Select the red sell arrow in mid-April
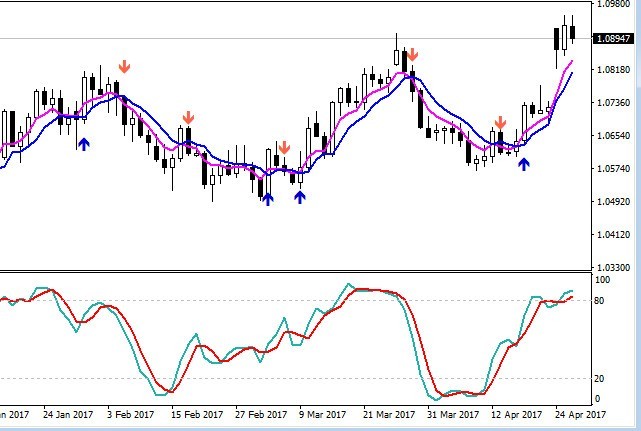 (500, 123)
